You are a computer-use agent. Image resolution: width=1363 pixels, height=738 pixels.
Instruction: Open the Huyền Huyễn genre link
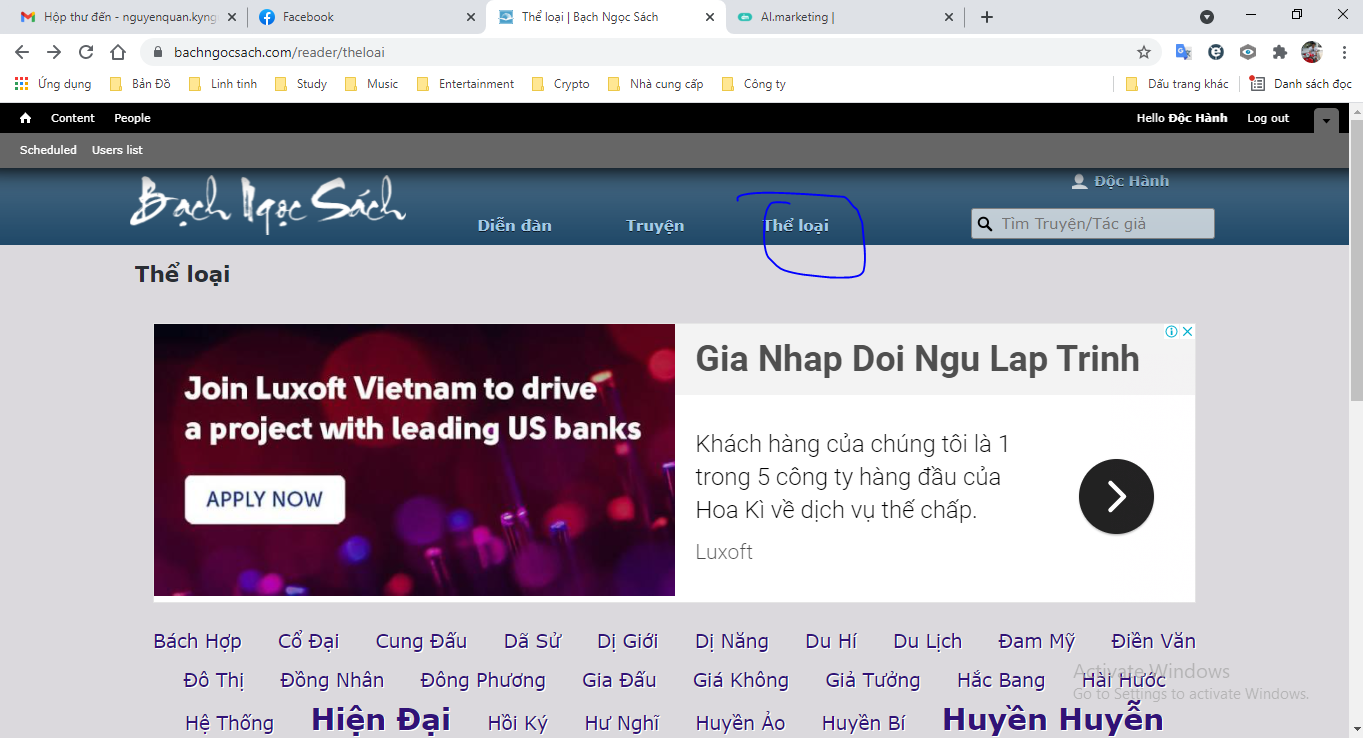coord(1052,720)
